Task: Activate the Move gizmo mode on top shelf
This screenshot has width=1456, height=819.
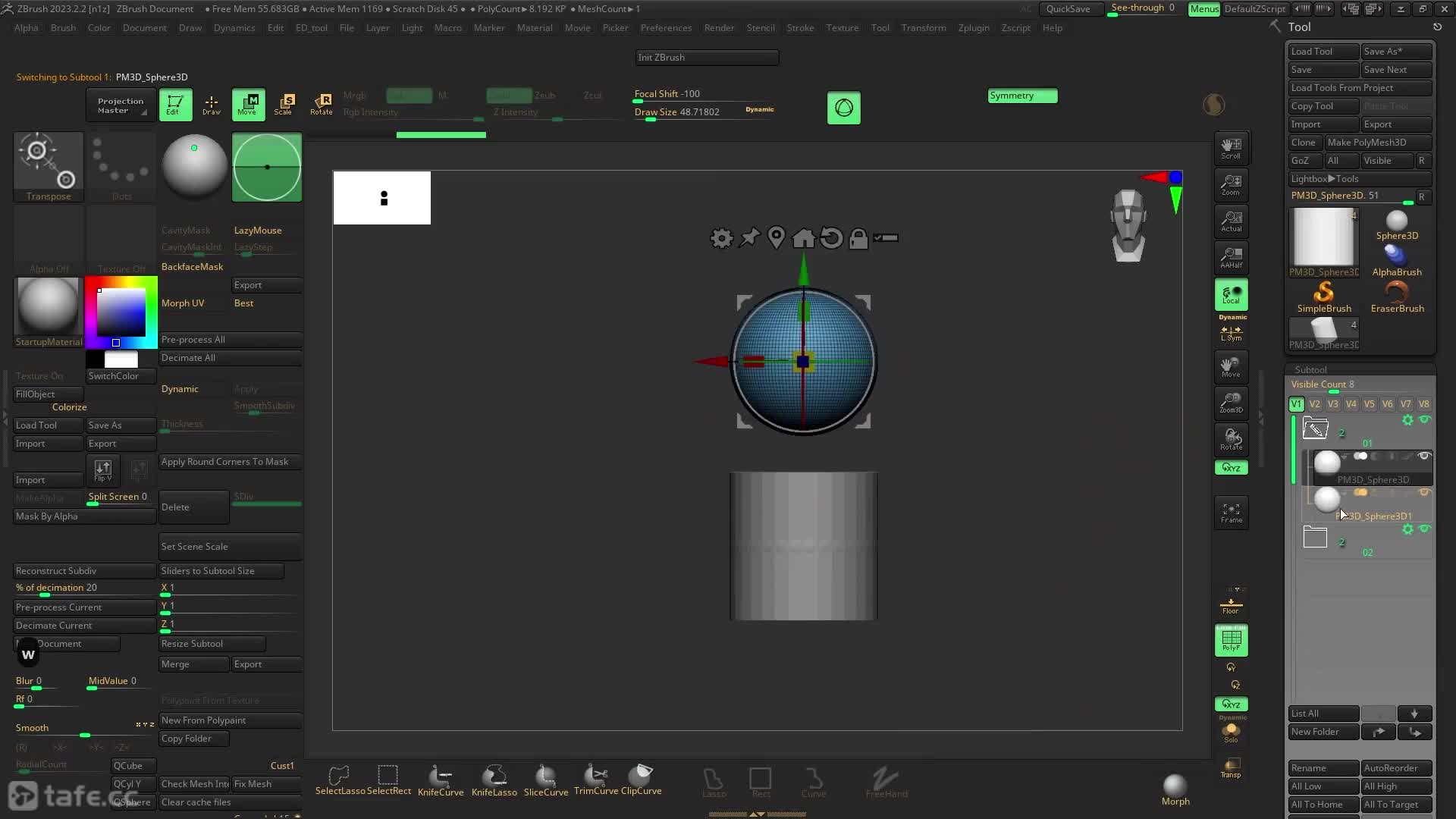Action: [x=248, y=104]
